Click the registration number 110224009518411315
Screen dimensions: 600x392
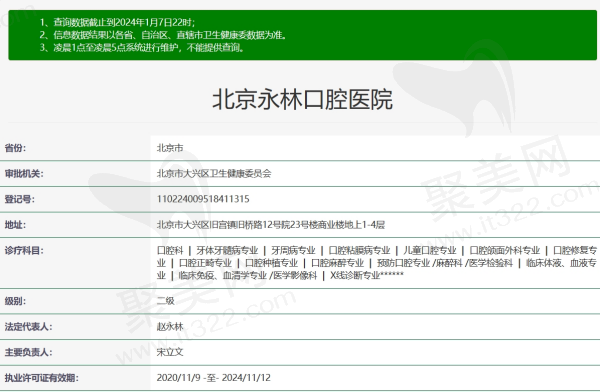203,199
